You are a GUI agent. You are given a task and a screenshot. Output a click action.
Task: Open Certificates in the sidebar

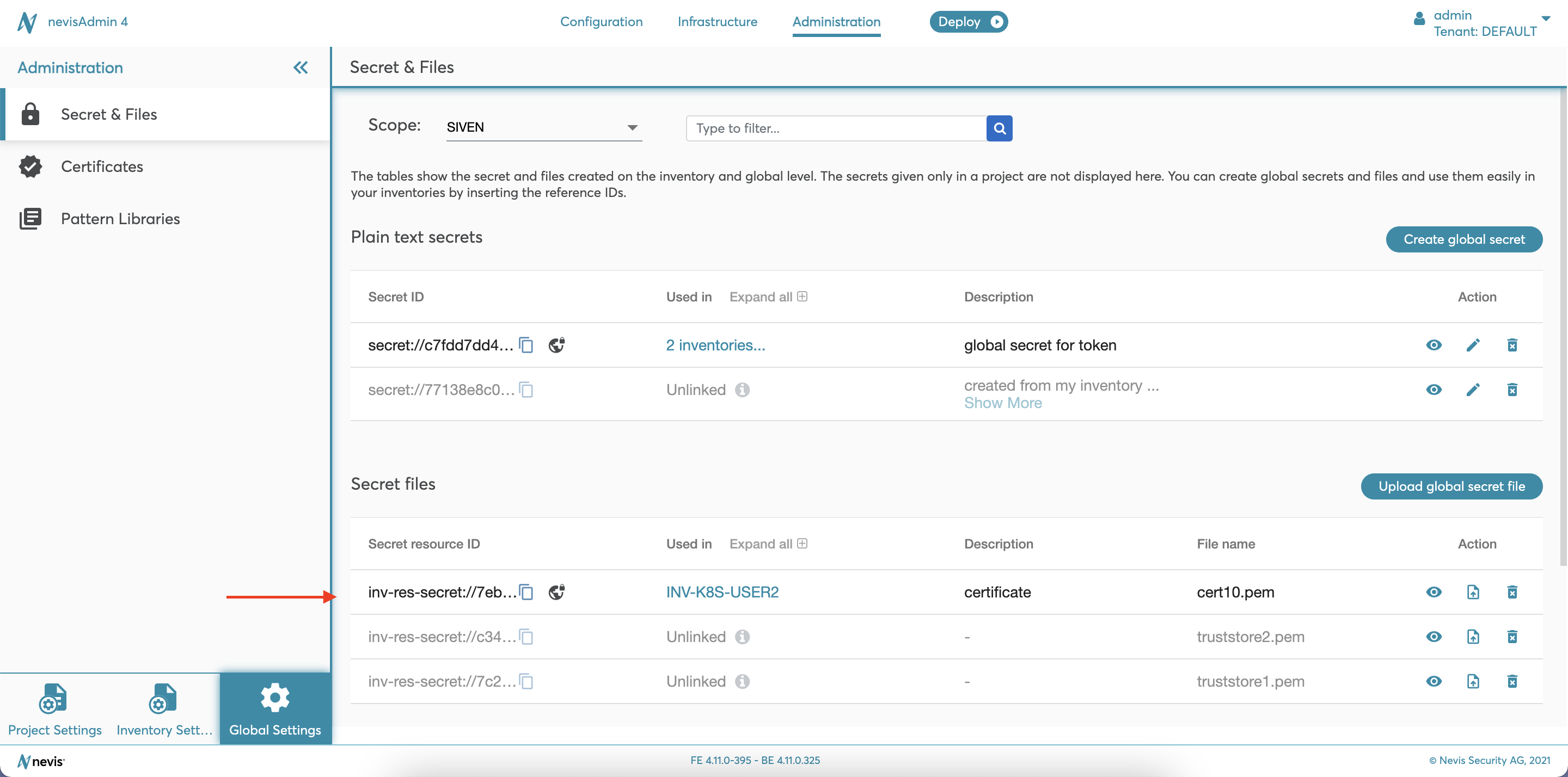point(166,166)
